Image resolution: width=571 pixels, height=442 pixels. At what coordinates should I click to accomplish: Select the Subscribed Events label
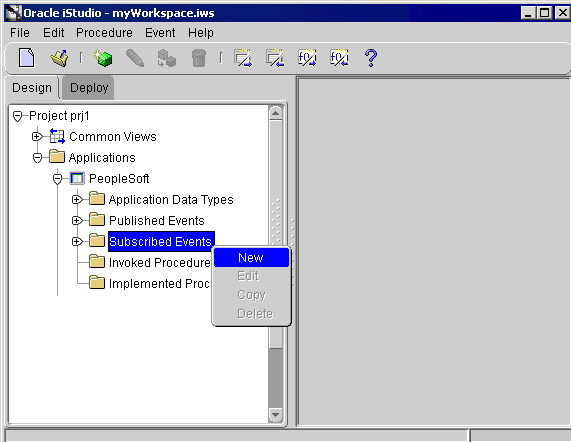point(161,241)
